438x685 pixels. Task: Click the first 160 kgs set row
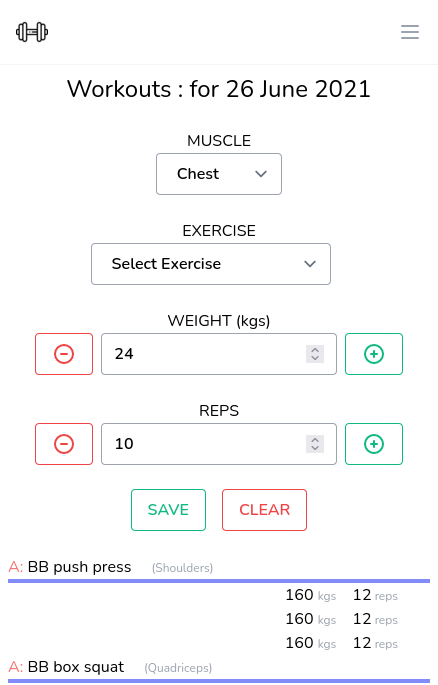click(x=341, y=595)
